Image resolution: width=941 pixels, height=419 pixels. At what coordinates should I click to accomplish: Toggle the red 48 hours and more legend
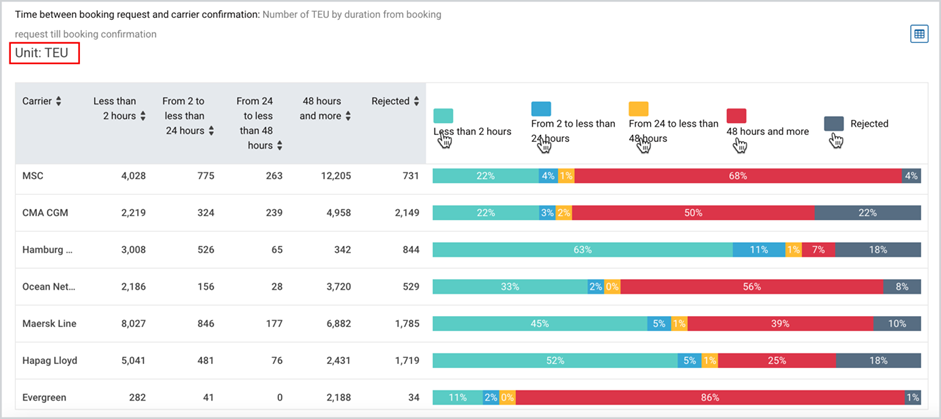pos(736,116)
